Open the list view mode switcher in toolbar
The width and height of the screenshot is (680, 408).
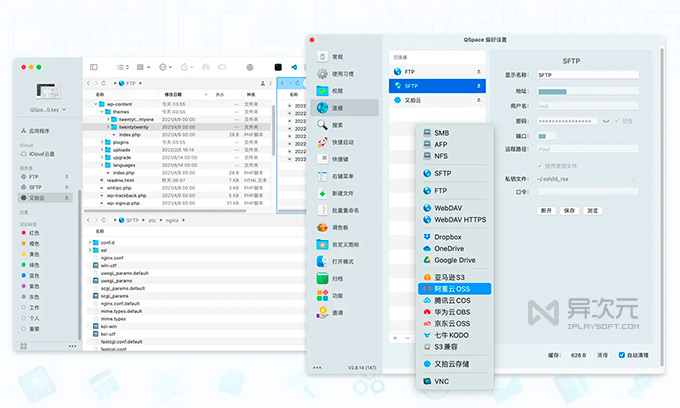(123, 67)
